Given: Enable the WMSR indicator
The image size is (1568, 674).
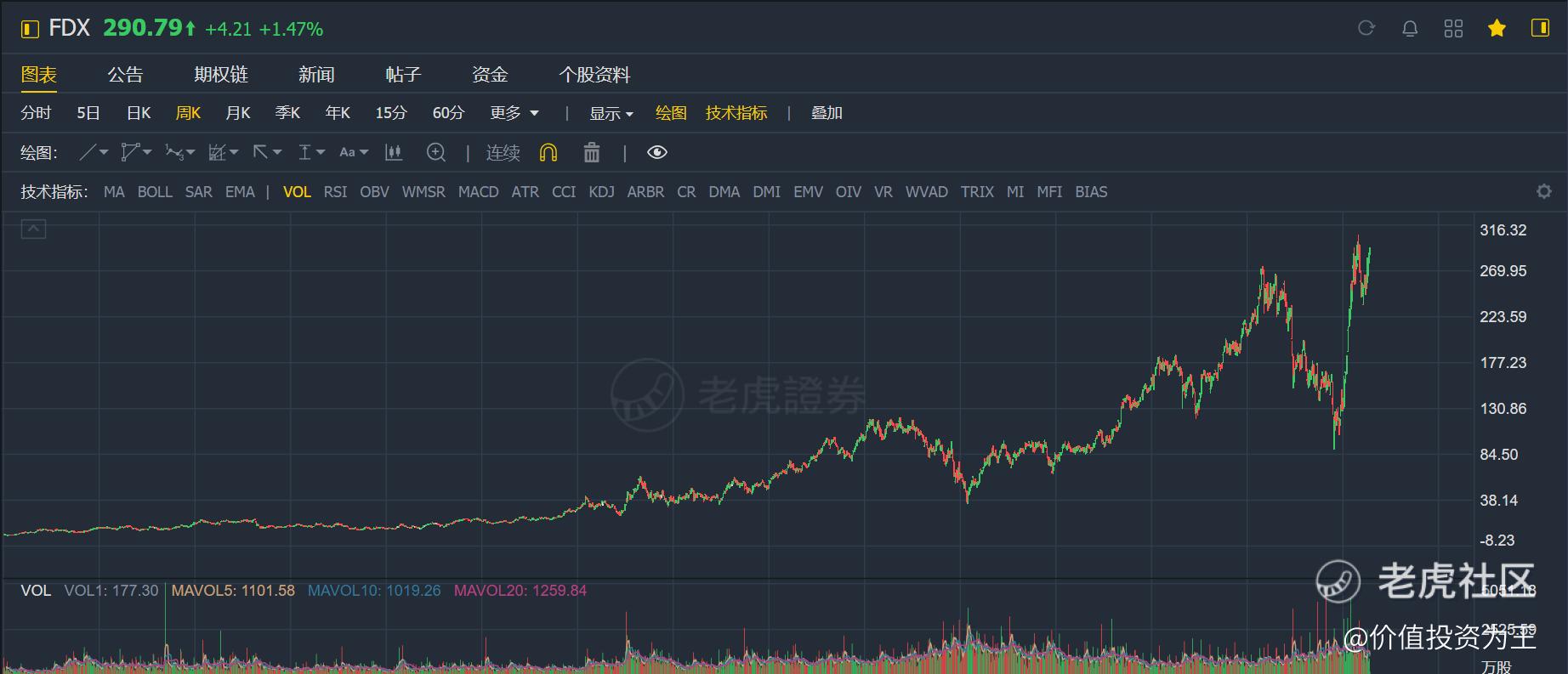Looking at the screenshot, I should (423, 192).
